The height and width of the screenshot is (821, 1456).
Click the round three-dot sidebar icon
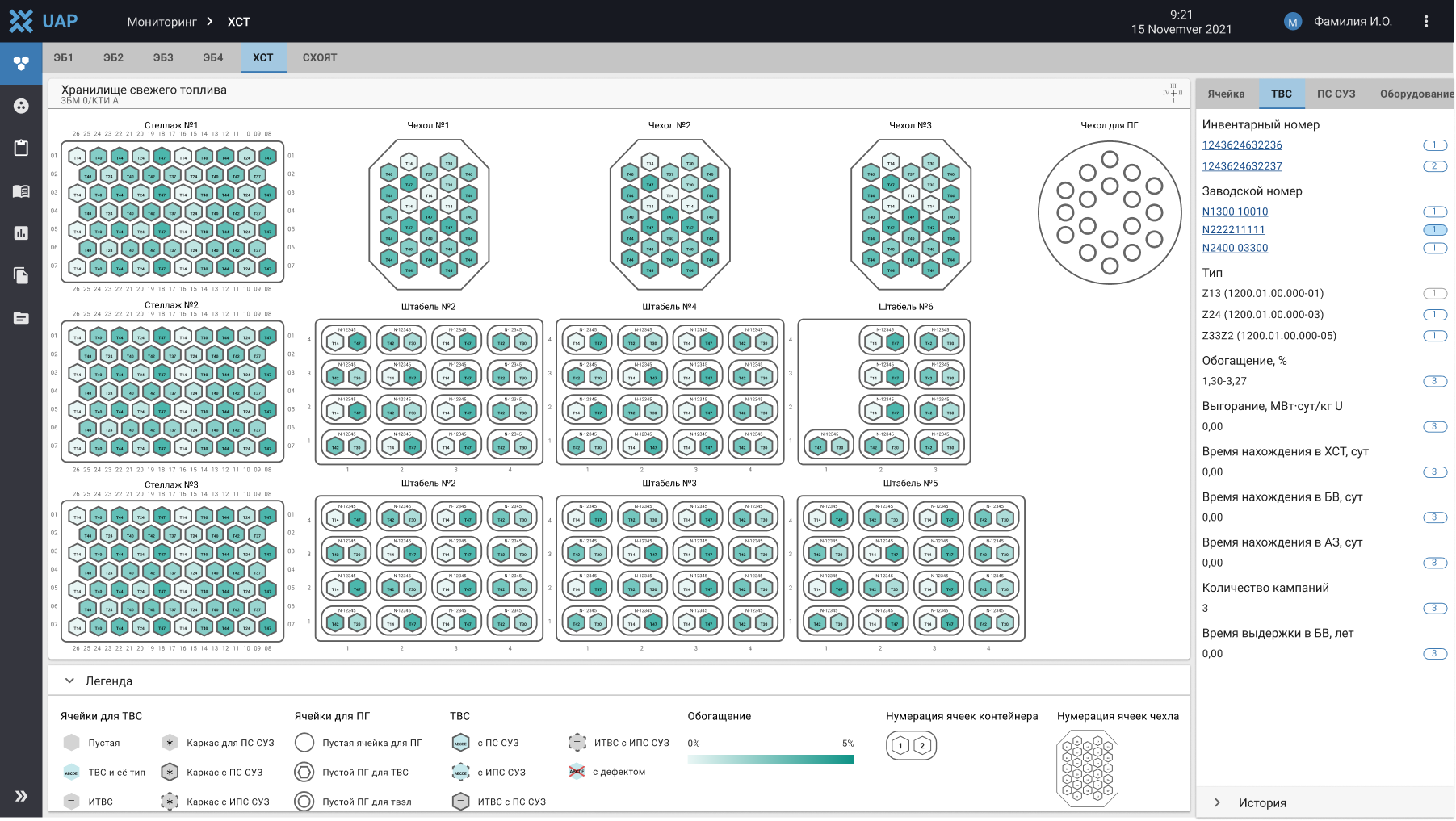click(x=21, y=106)
